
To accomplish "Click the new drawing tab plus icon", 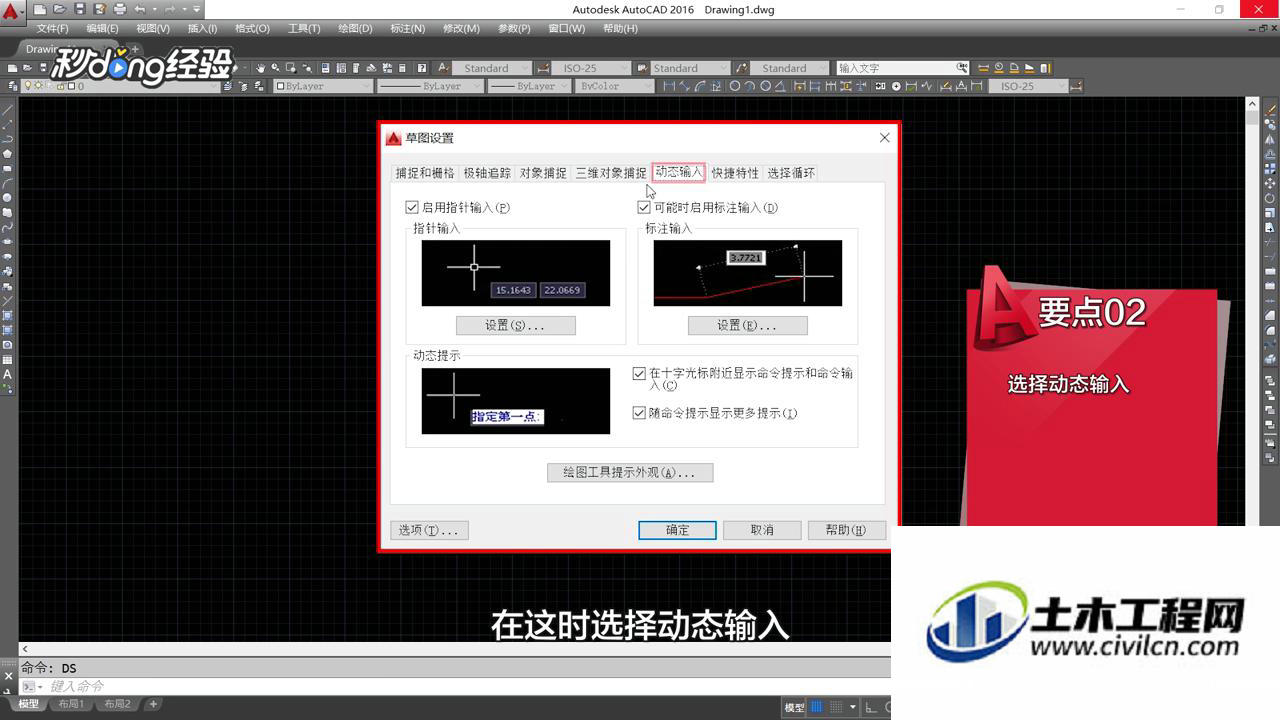I will pyautogui.click(x=135, y=49).
